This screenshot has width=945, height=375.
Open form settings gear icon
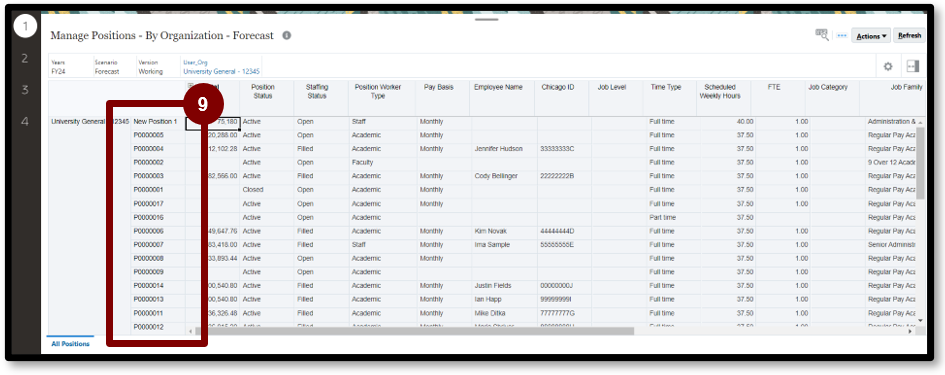pos(888,66)
